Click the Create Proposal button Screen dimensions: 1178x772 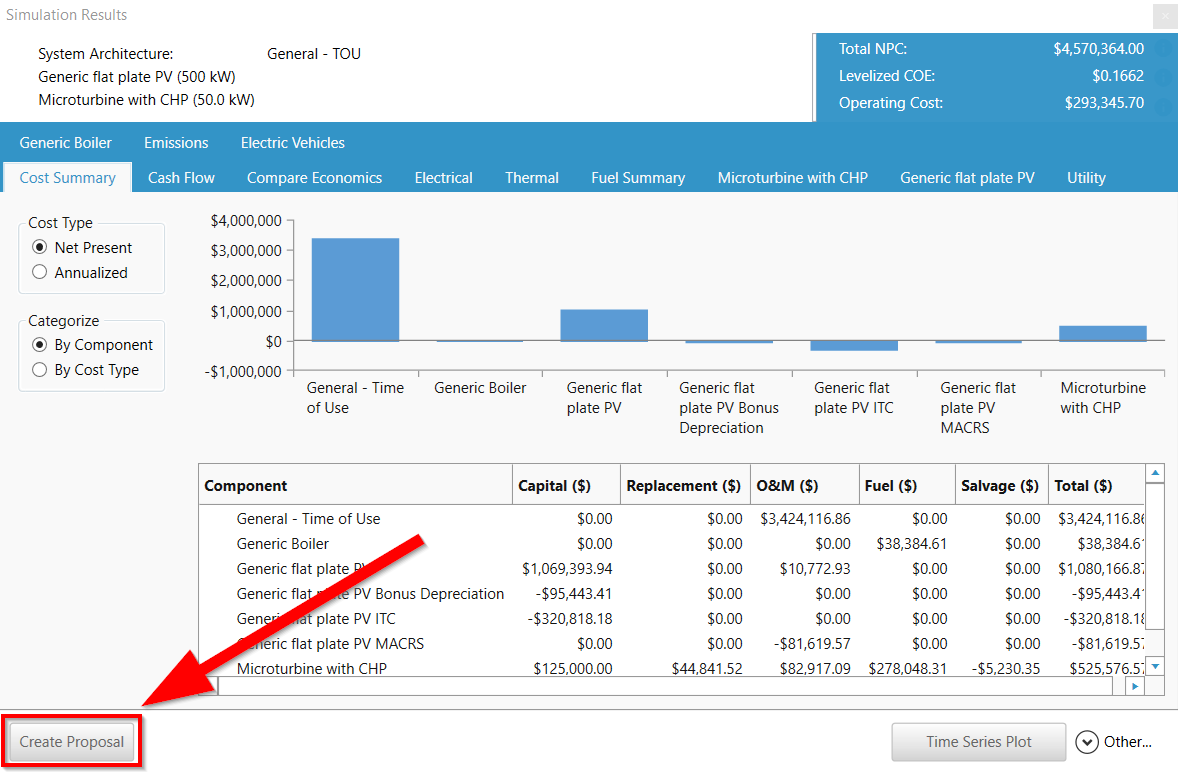(x=72, y=742)
